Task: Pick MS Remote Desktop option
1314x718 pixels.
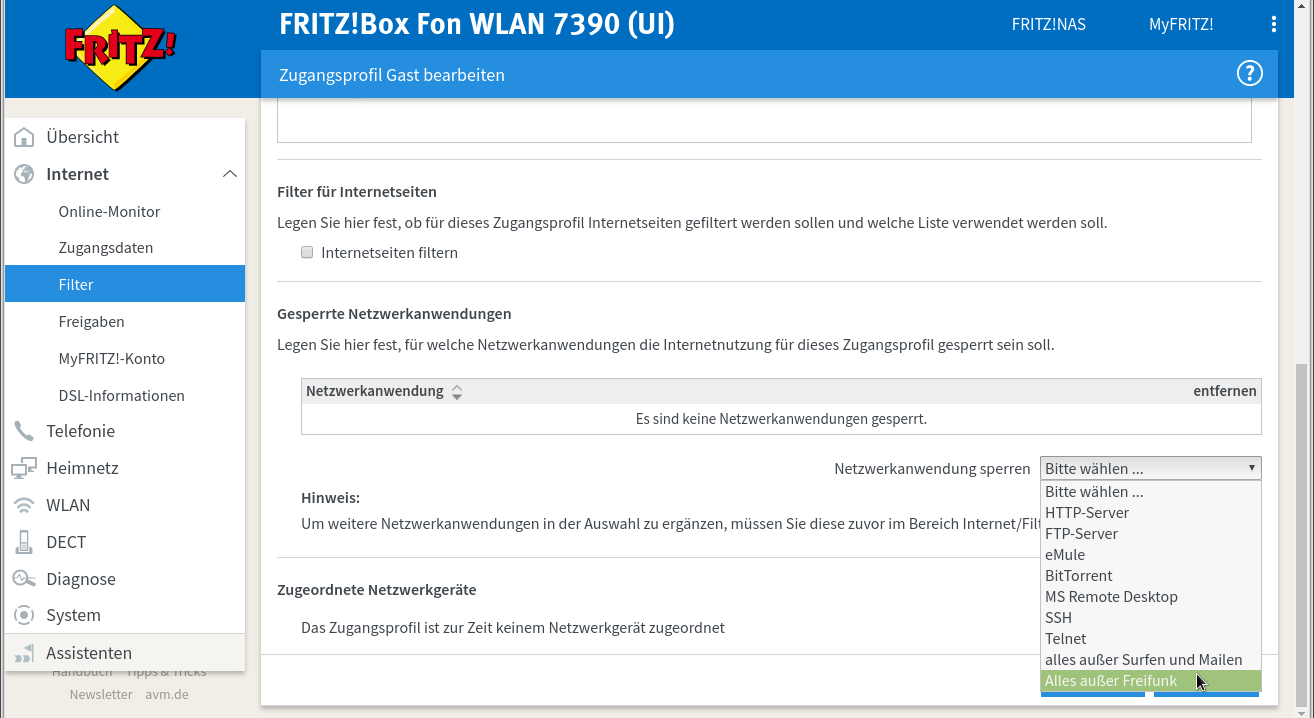Action: coord(1111,597)
